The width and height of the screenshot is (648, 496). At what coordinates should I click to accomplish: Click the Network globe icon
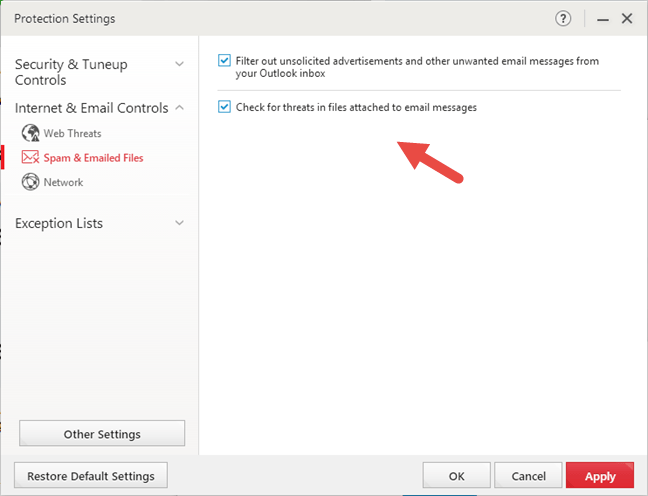31,182
